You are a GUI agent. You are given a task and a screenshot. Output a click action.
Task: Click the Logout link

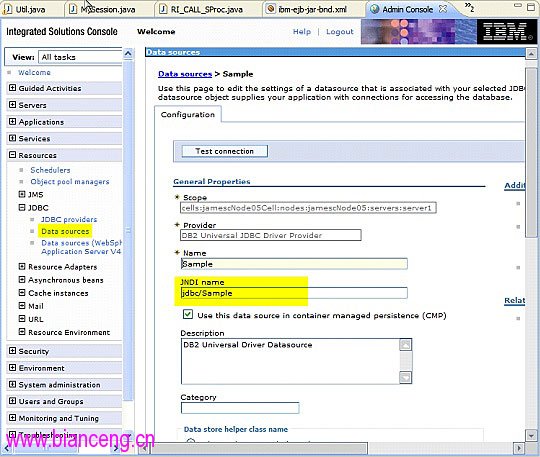pos(340,32)
